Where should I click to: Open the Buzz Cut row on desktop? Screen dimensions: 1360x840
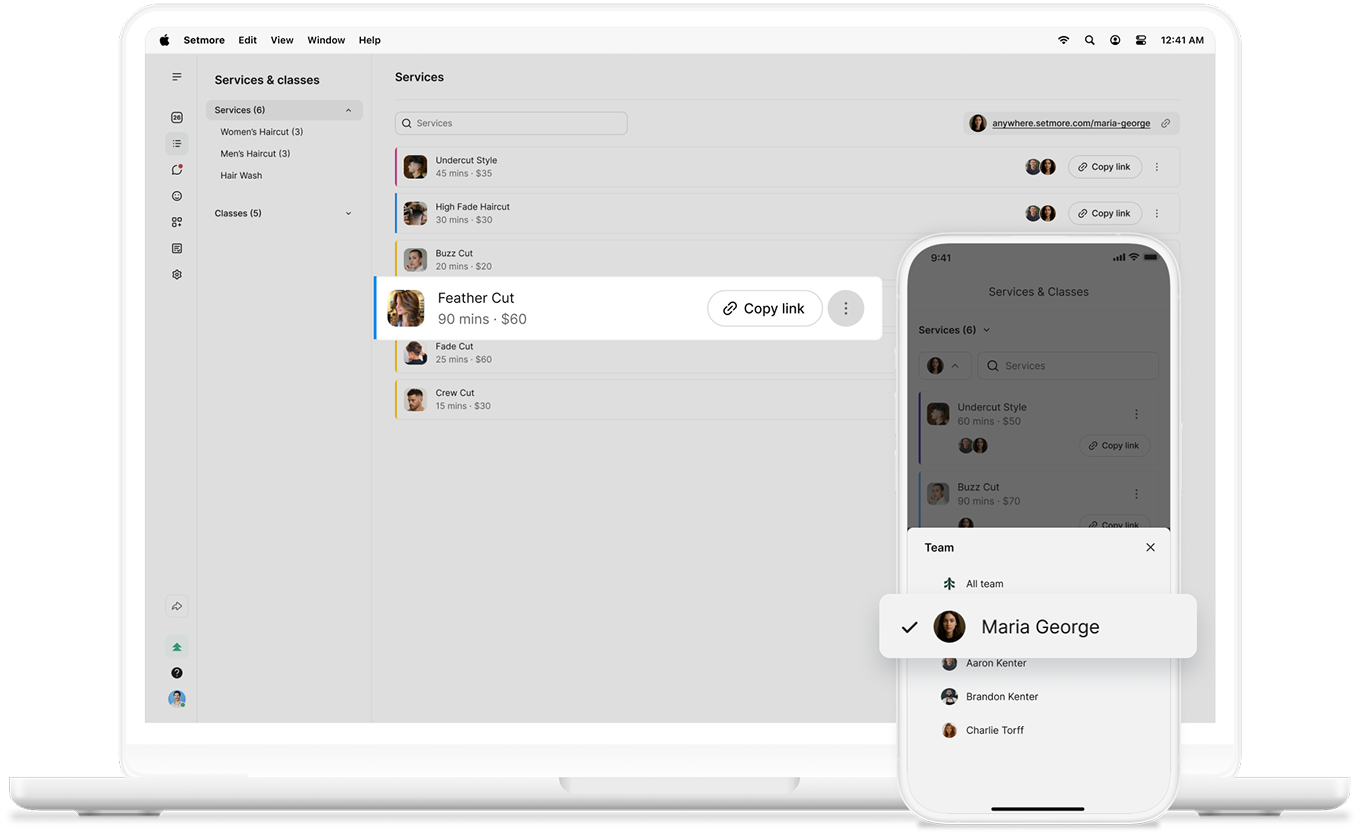pyautogui.click(x=645, y=259)
